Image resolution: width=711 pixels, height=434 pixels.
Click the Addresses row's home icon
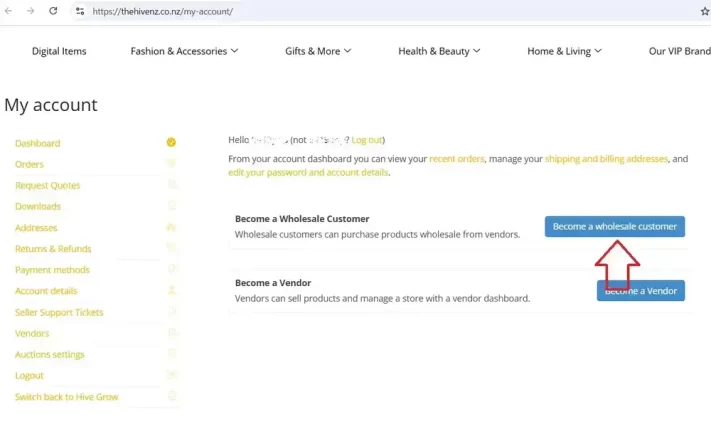coord(171,227)
